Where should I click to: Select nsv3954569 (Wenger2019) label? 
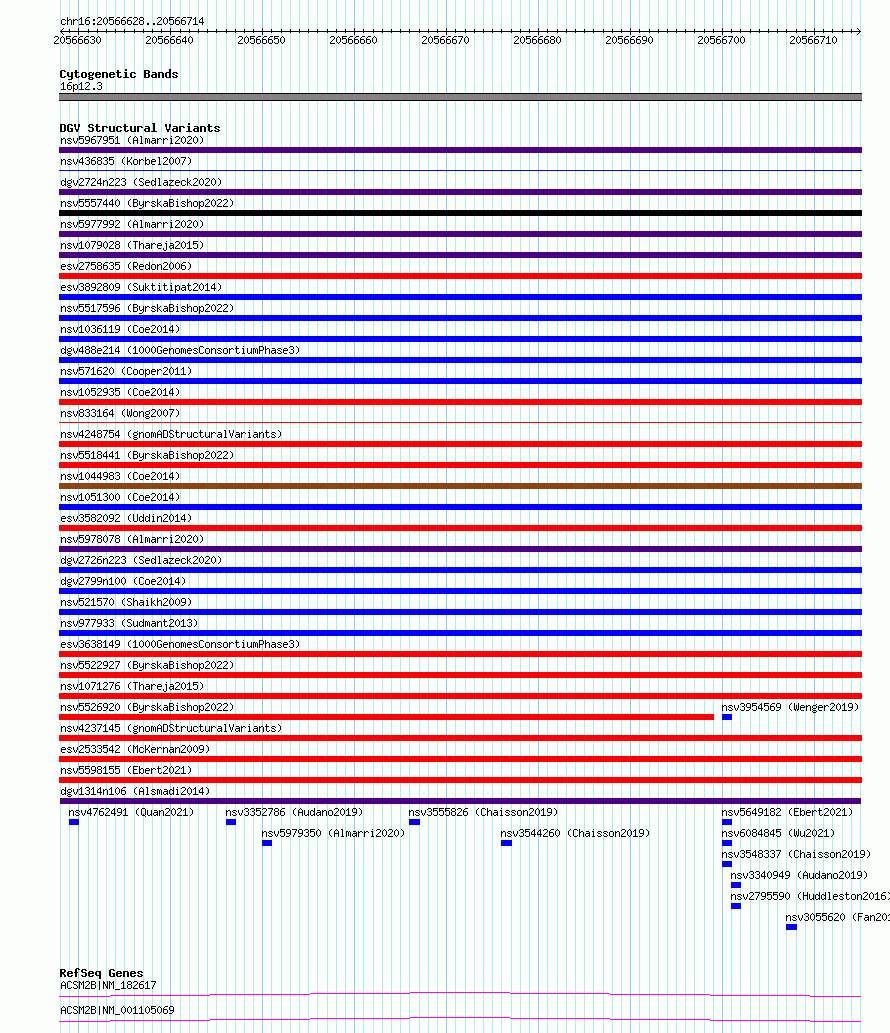pos(790,708)
